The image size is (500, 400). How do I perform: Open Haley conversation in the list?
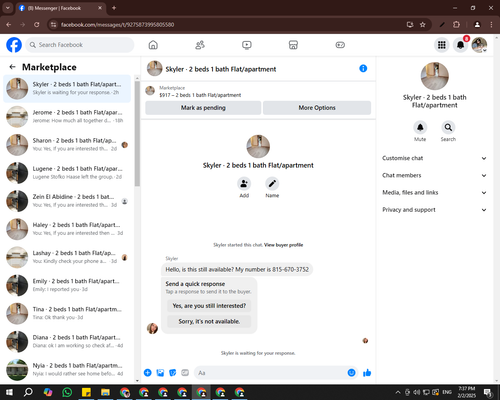click(x=67, y=229)
